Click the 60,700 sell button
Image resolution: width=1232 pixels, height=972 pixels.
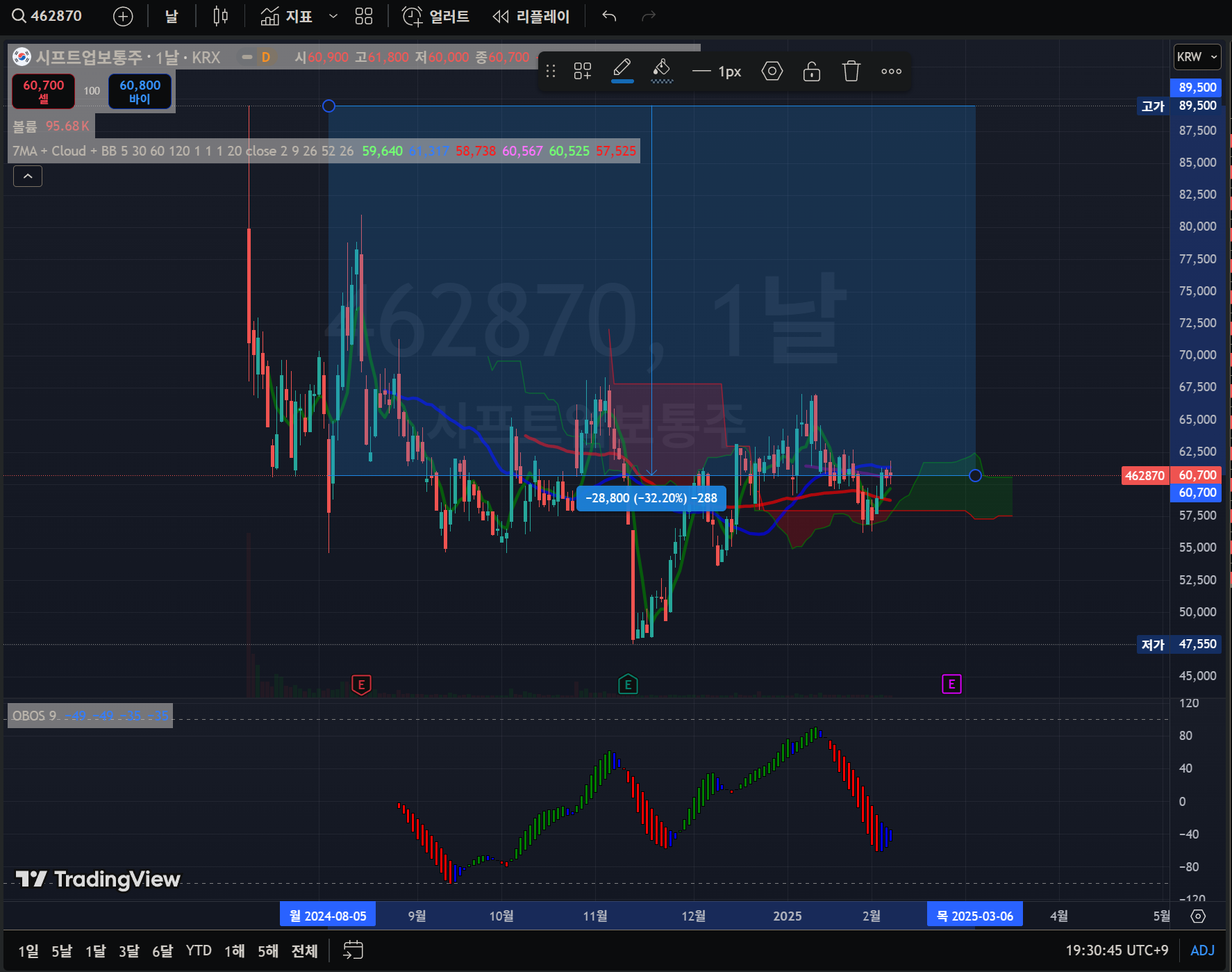click(43, 91)
